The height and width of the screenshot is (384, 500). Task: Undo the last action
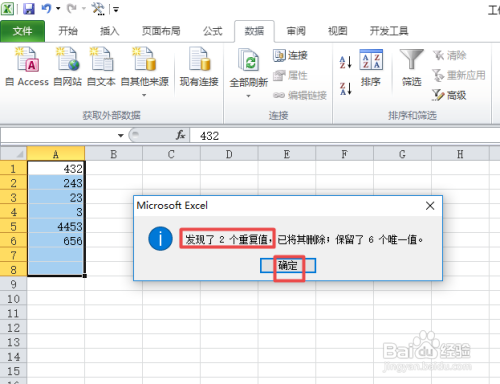46,8
